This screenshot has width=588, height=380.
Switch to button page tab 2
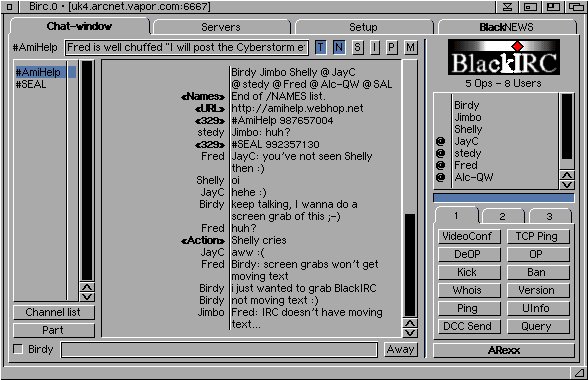tap(502, 216)
